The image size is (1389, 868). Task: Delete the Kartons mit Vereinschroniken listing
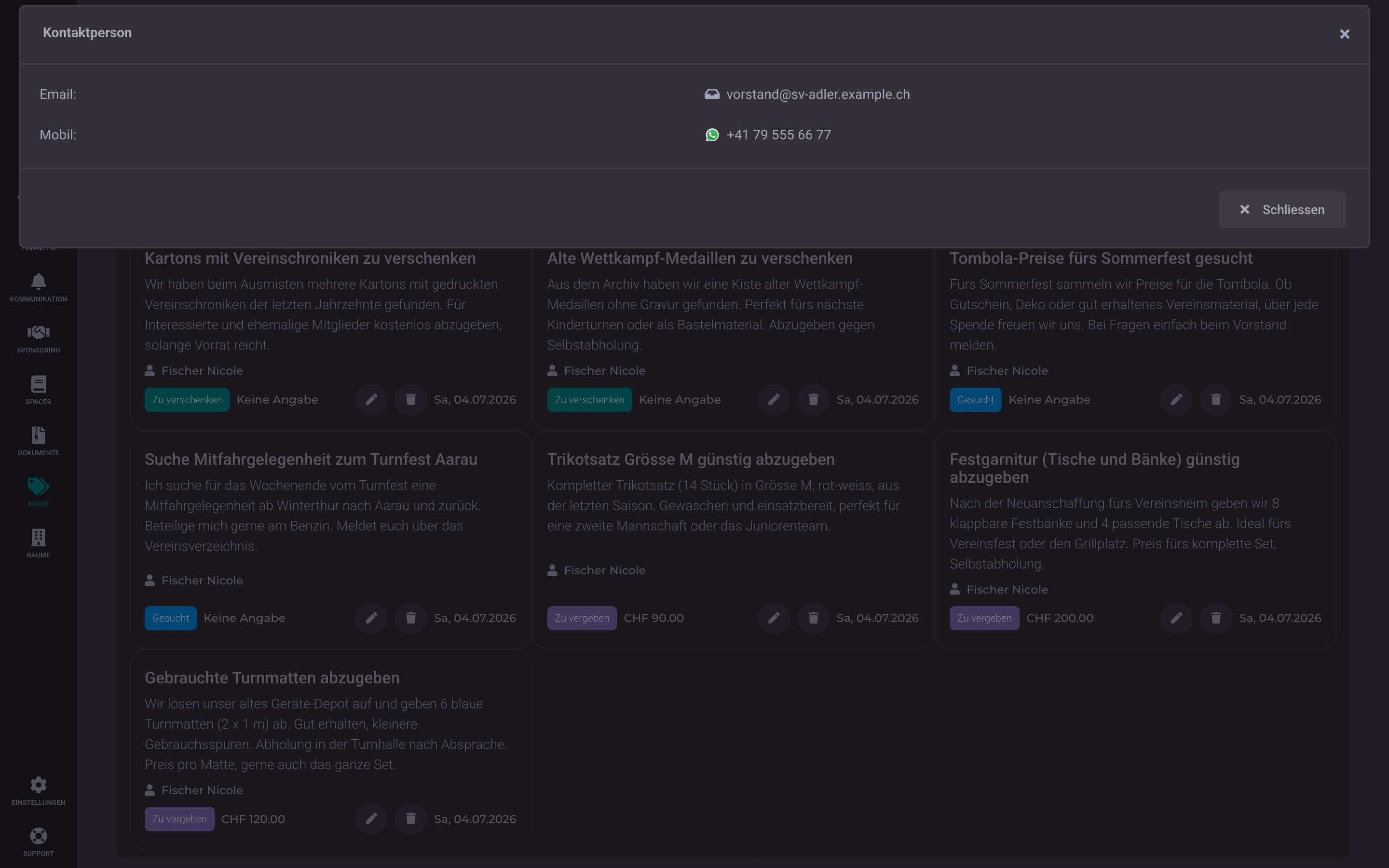click(411, 400)
